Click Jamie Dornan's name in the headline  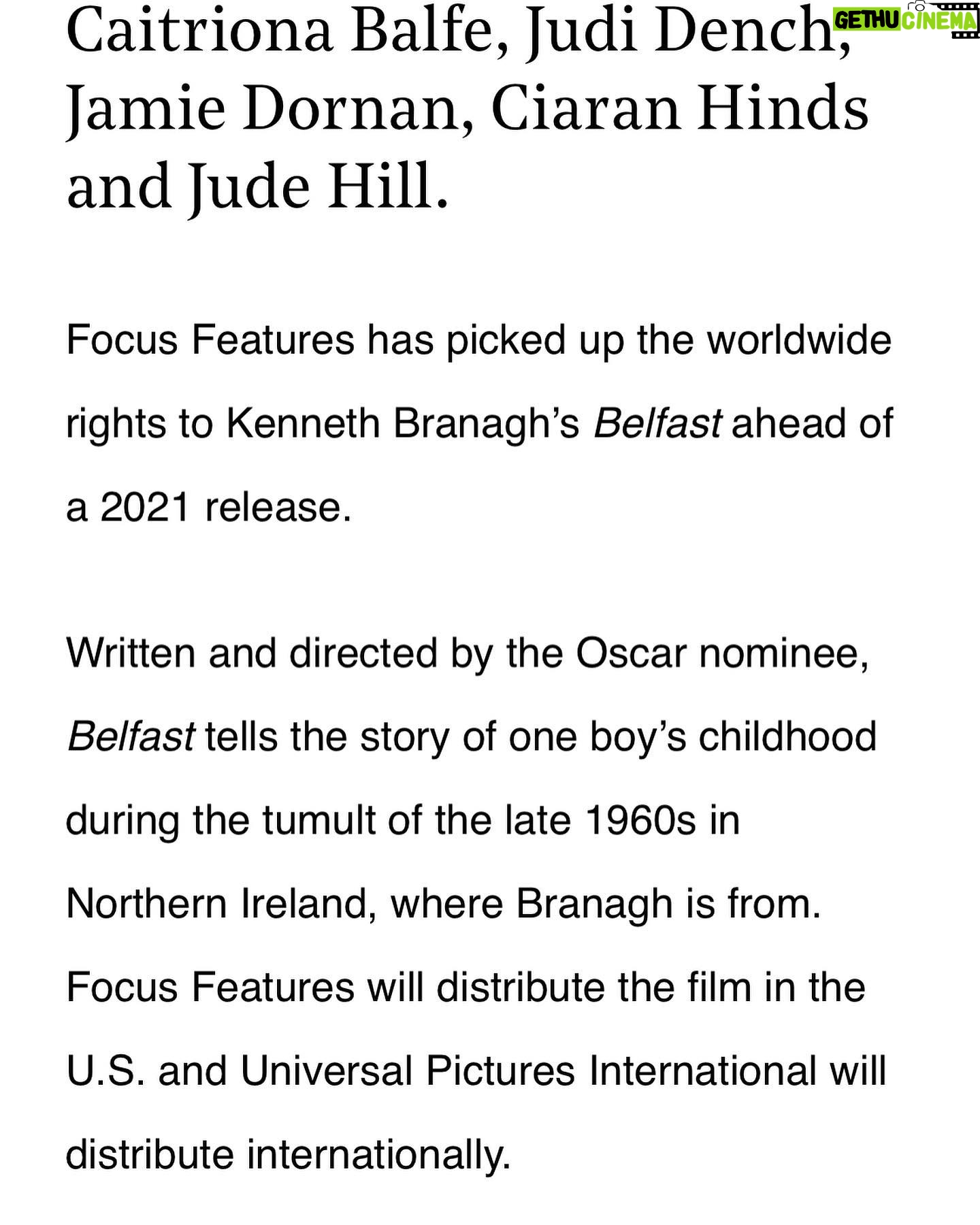point(269,111)
